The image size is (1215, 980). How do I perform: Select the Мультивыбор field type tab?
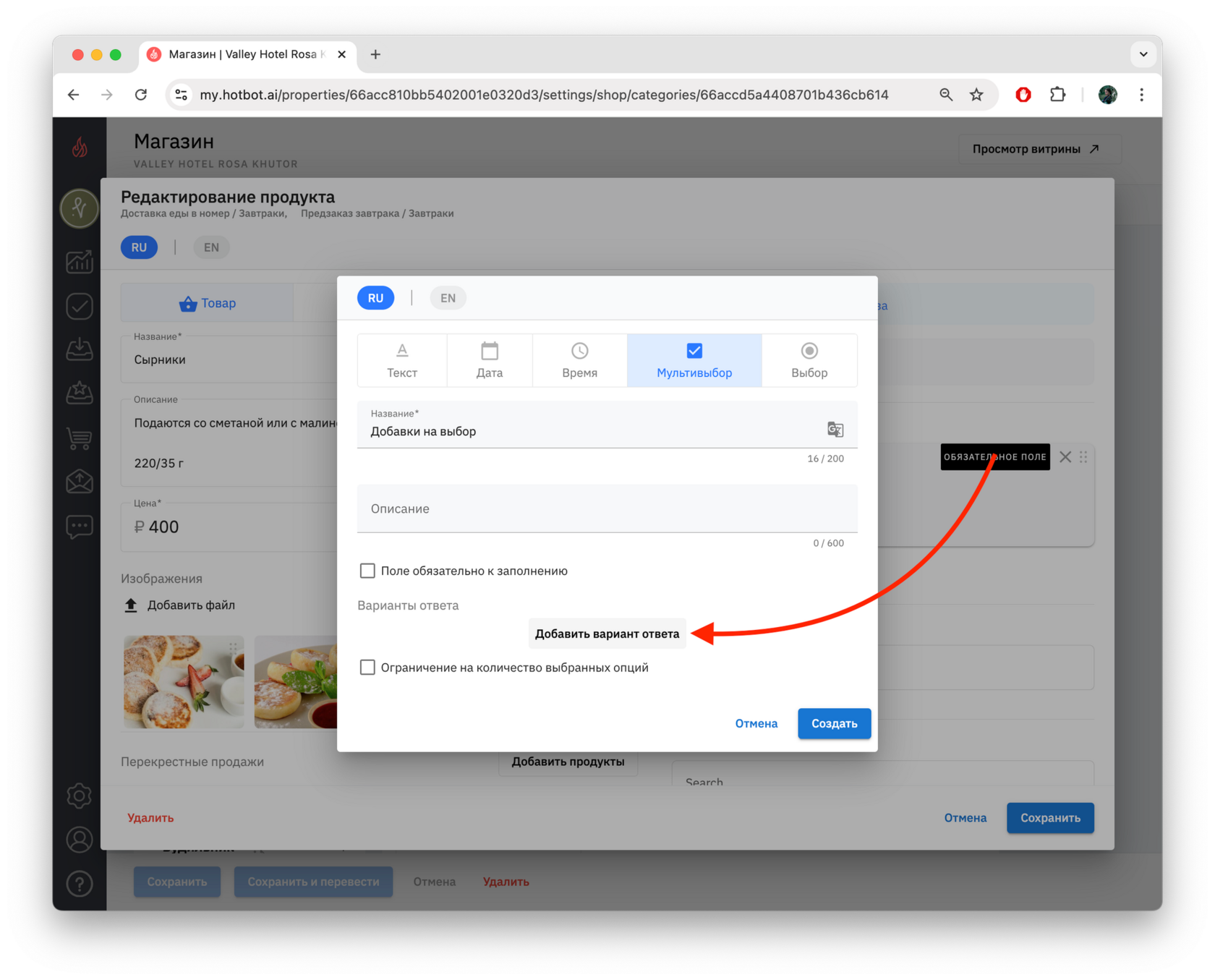tap(694, 360)
